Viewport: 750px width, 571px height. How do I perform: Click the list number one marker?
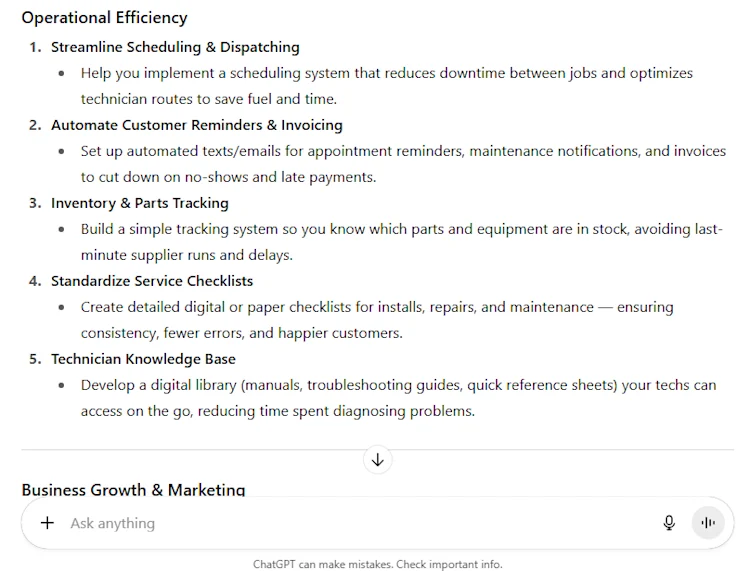click(x=35, y=47)
